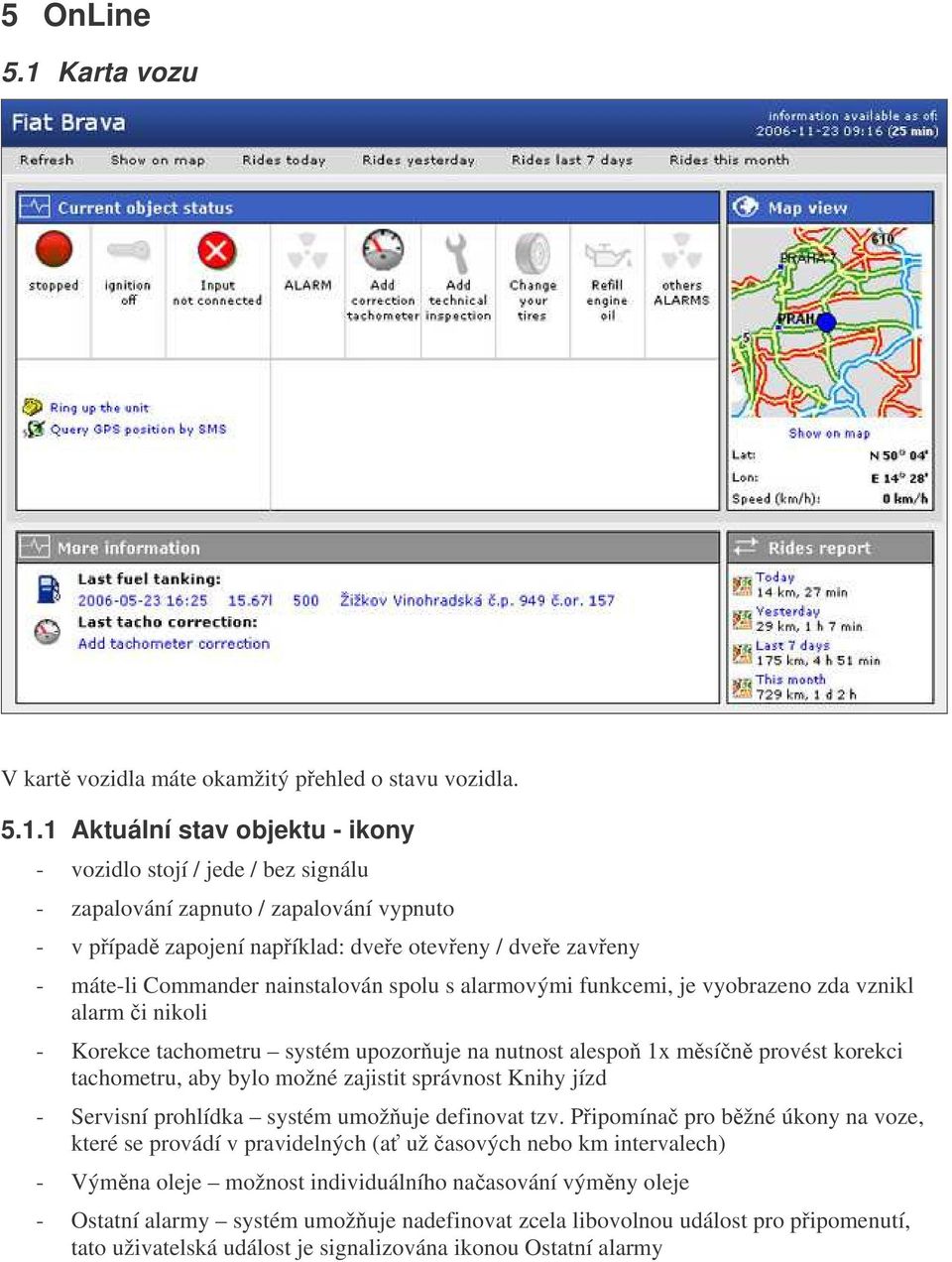Open the 2006-05-23 16:25 fuel tanking link
952x1262 pixels.
click(142, 600)
